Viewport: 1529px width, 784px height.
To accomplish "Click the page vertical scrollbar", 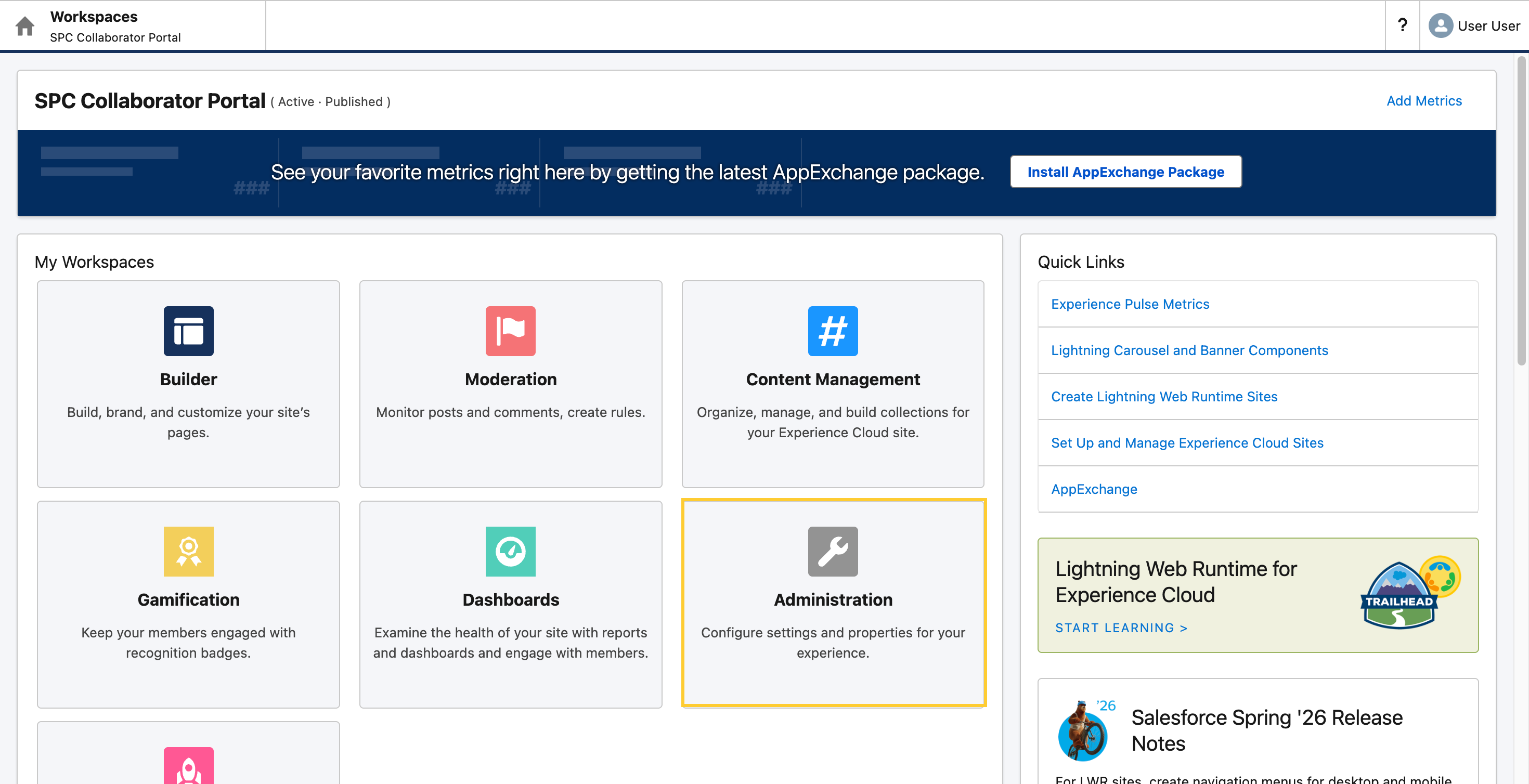I will [x=1521, y=211].
